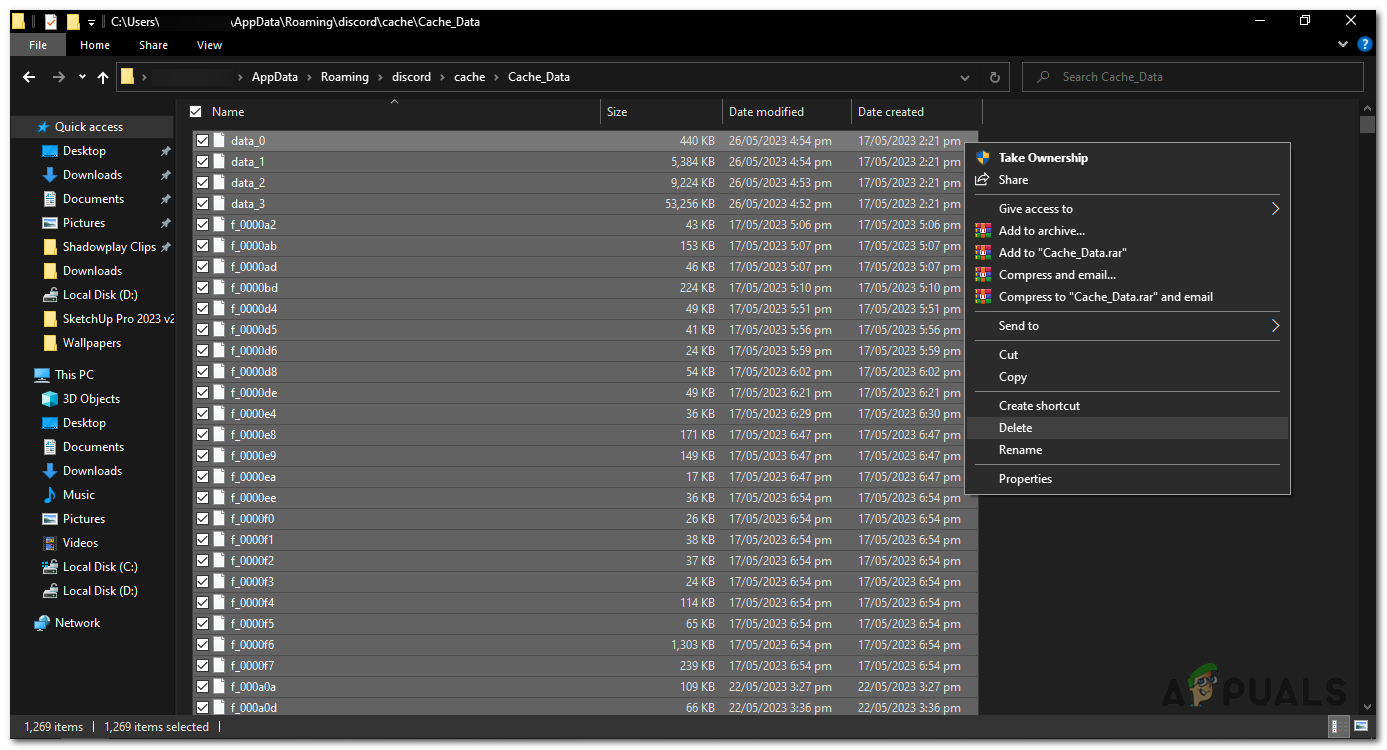Image resolution: width=1387 pixels, height=750 pixels.
Task: Navigate back with the back arrow
Action: pos(28,76)
